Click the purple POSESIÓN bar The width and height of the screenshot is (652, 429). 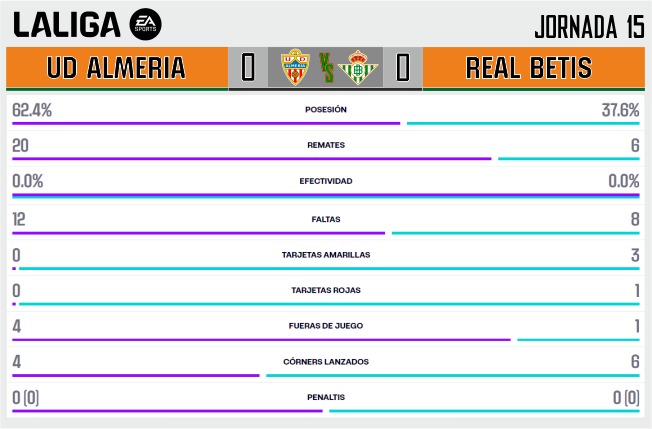point(206,123)
